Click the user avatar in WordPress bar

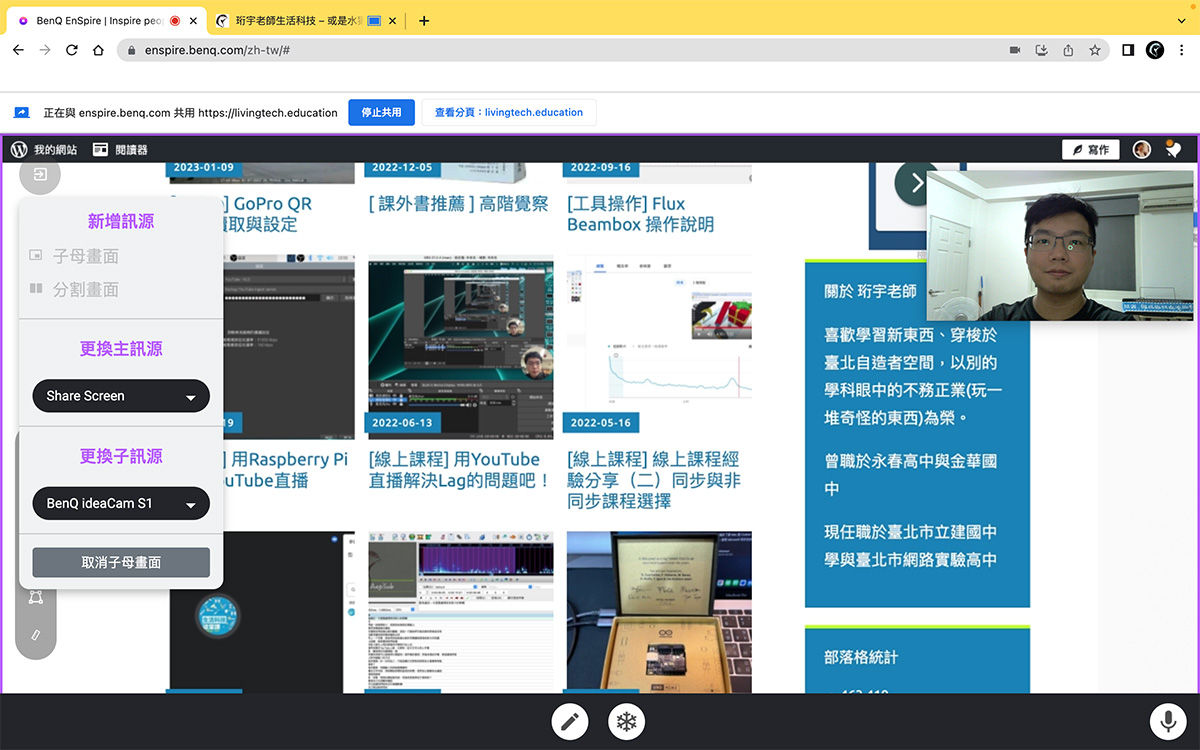pos(1141,149)
